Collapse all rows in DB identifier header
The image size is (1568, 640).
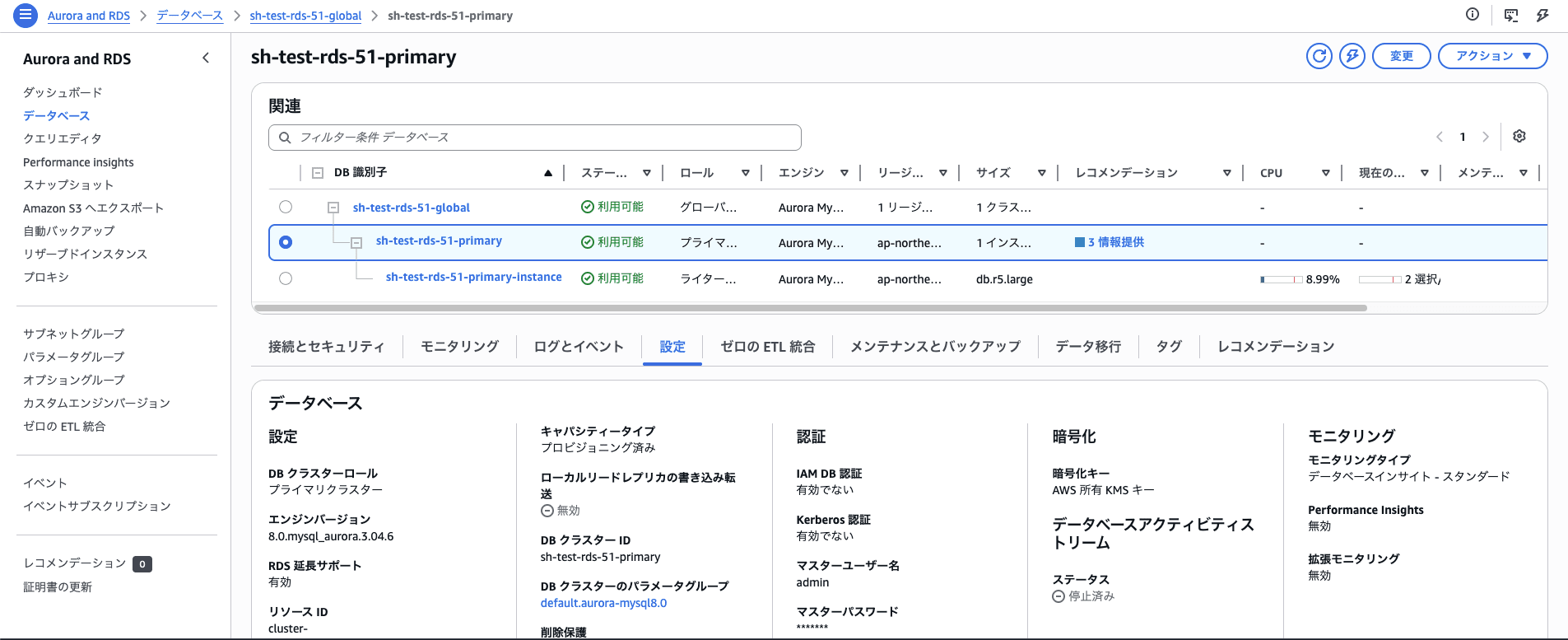(x=318, y=173)
